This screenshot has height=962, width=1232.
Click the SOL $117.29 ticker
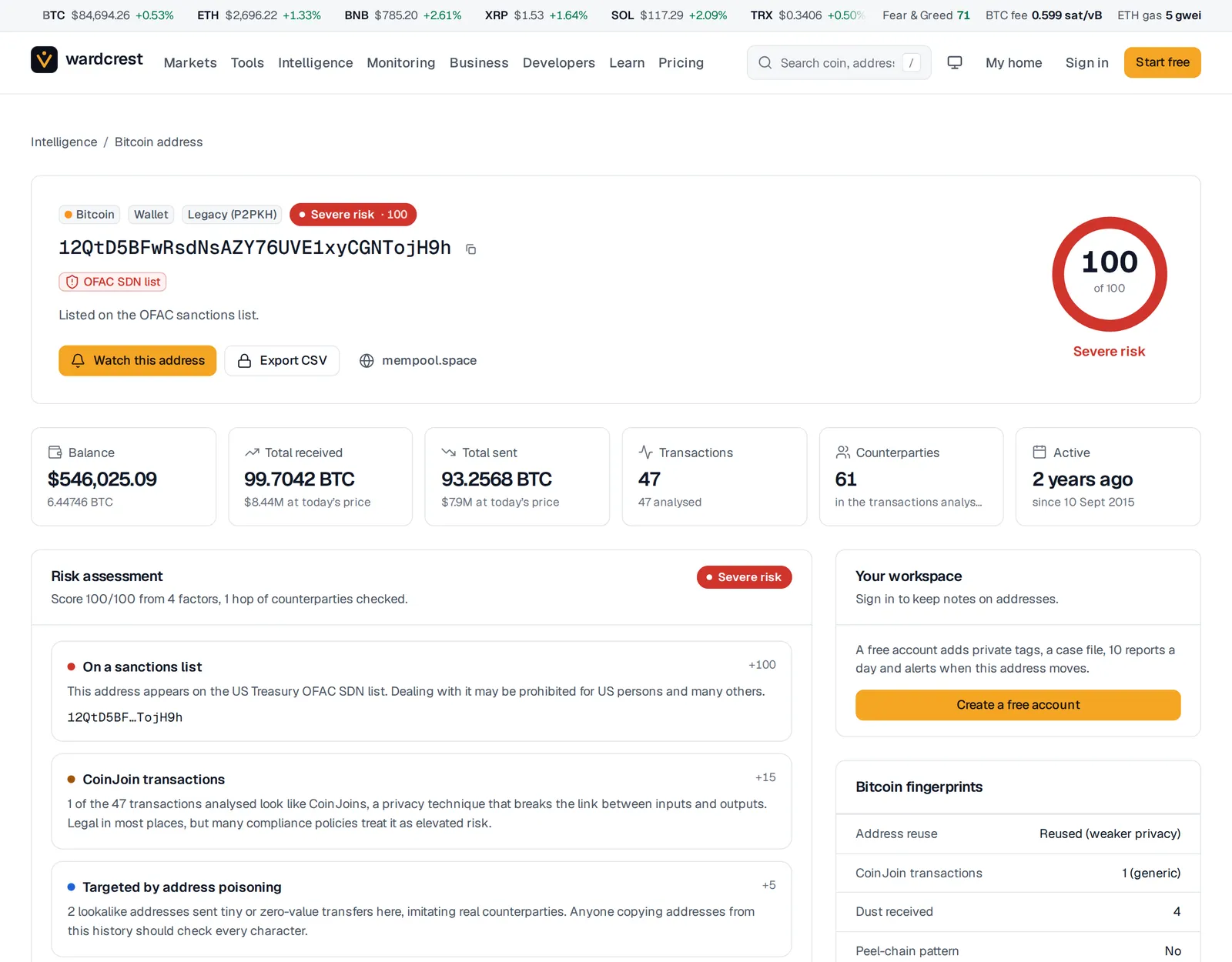(669, 15)
